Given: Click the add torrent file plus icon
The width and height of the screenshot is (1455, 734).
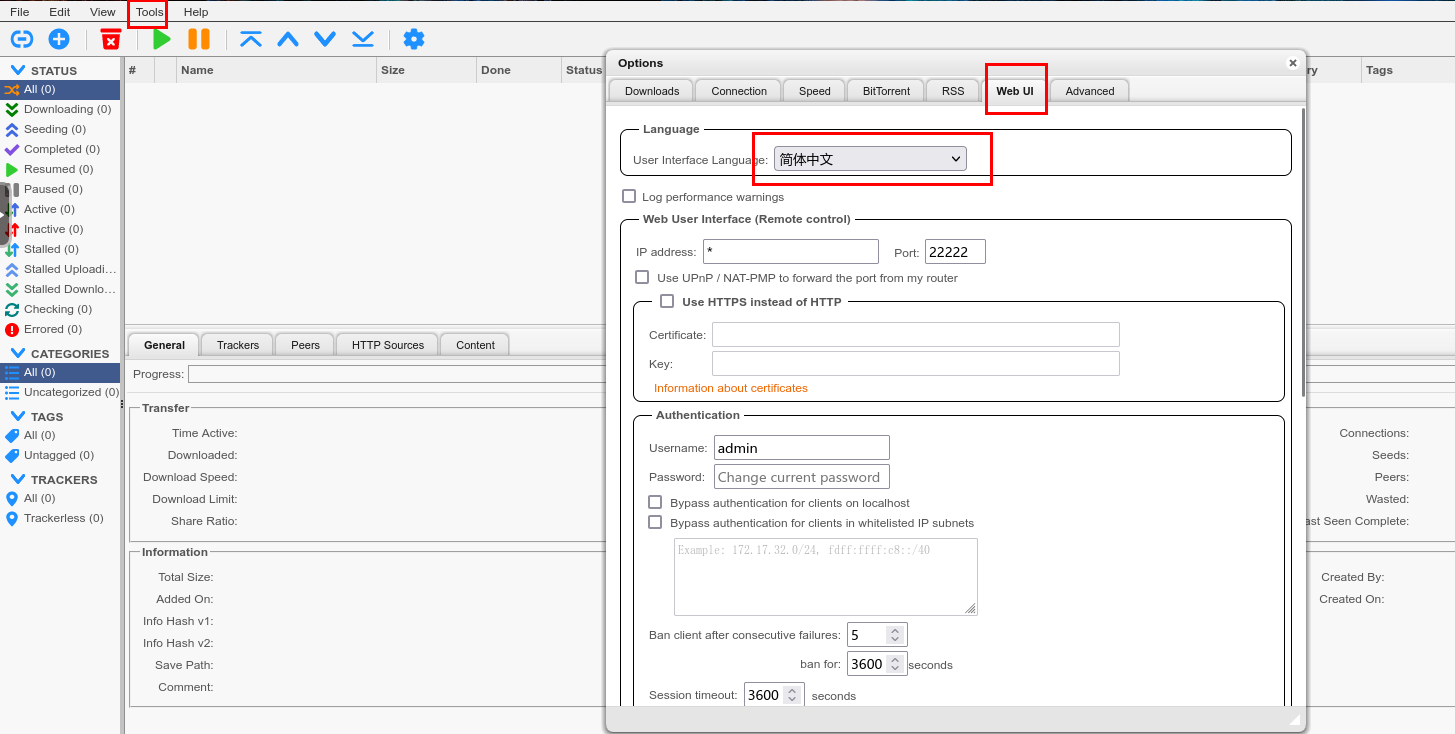Looking at the screenshot, I should [x=59, y=39].
